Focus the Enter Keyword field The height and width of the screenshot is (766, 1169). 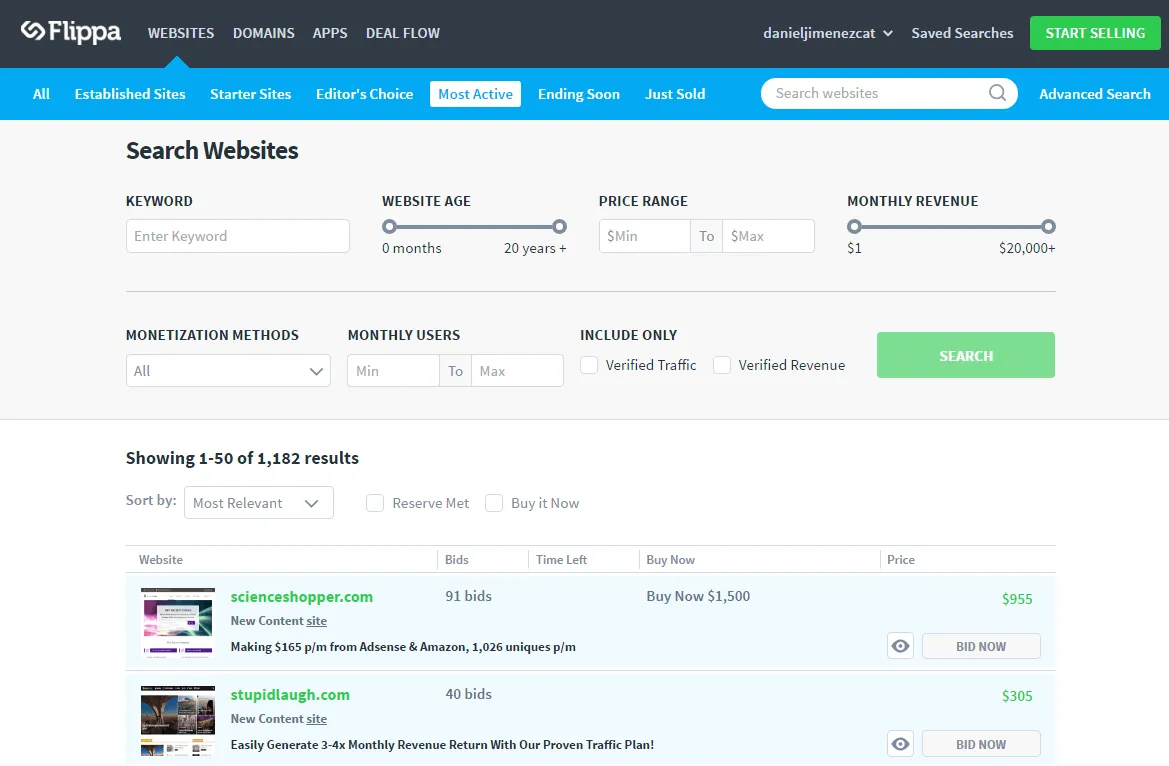tap(238, 236)
